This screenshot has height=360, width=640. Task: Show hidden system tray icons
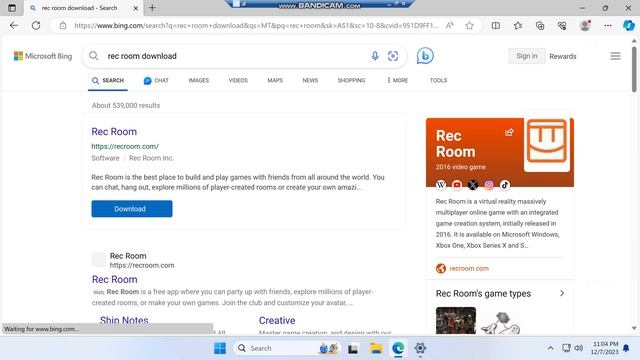(x=550, y=348)
